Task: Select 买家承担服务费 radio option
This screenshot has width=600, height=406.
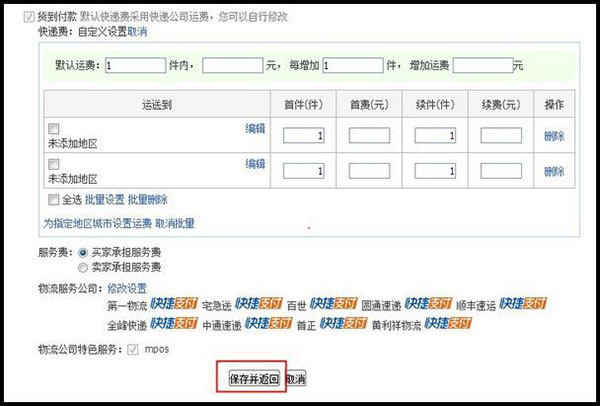Action: pyautogui.click(x=83, y=253)
